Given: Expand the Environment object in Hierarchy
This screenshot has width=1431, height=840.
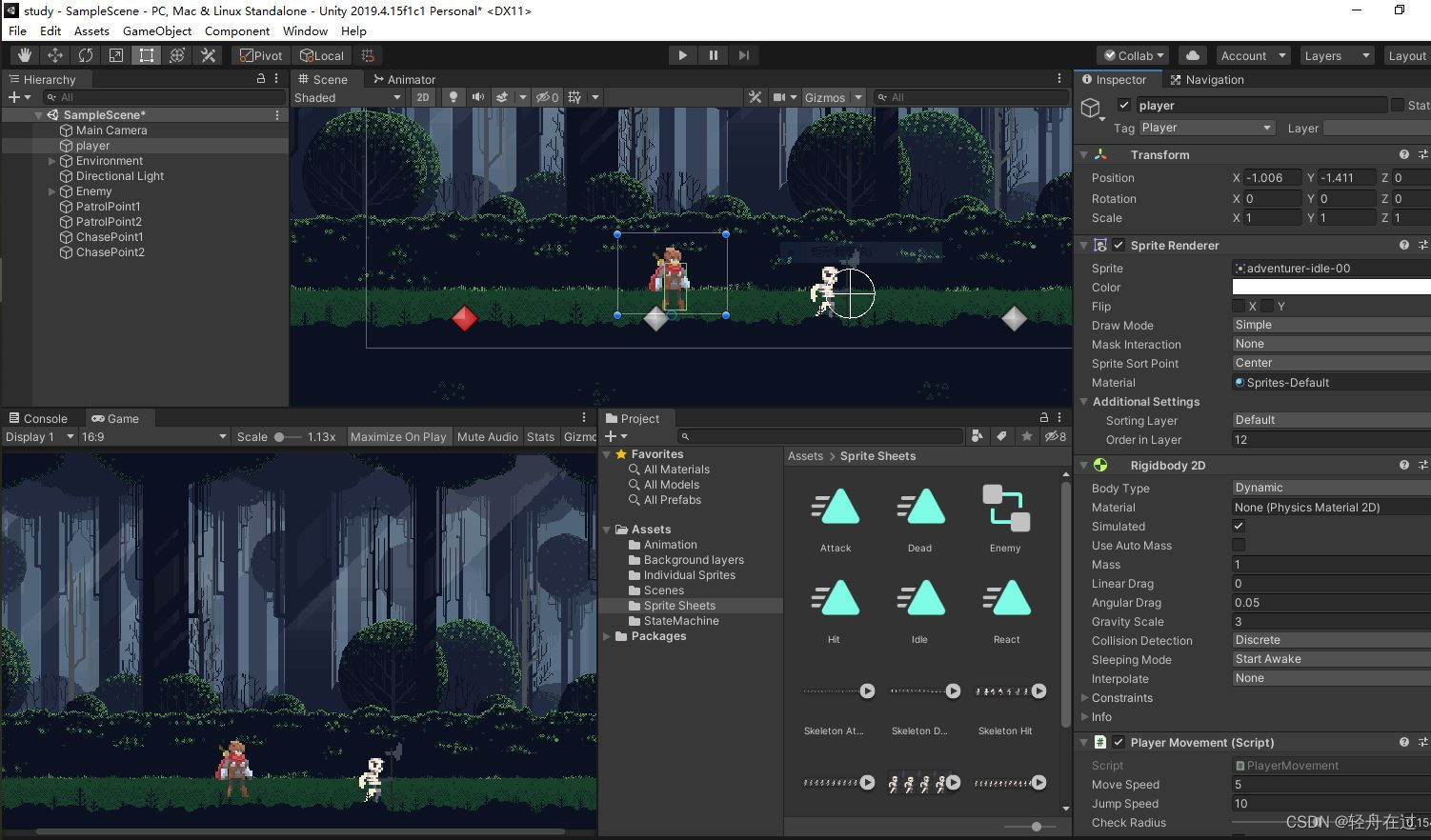Looking at the screenshot, I should (x=52, y=161).
